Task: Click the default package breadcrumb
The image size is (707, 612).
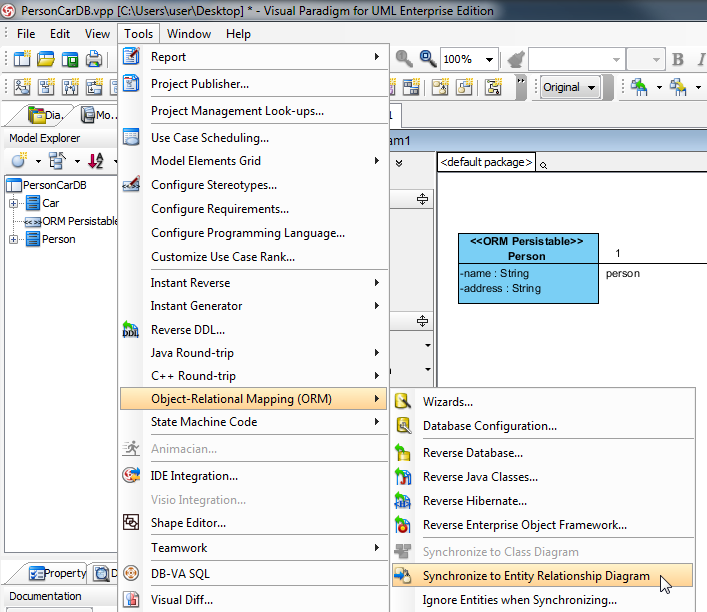Action: 486,162
